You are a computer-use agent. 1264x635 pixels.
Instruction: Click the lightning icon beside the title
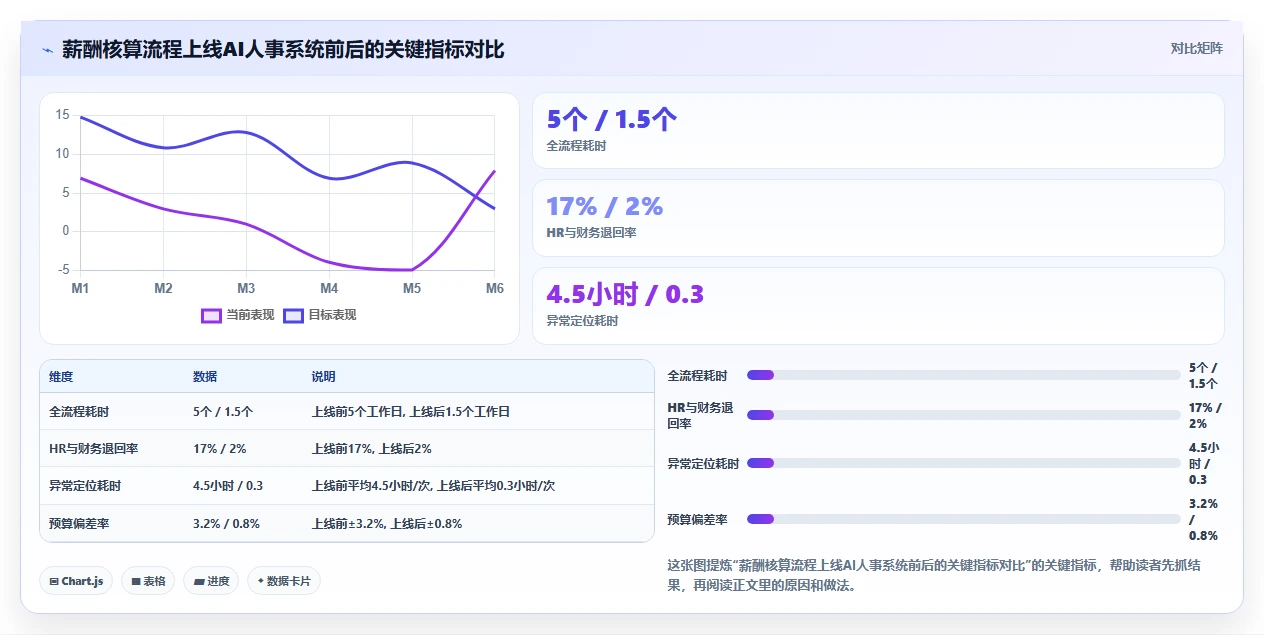(x=47, y=50)
